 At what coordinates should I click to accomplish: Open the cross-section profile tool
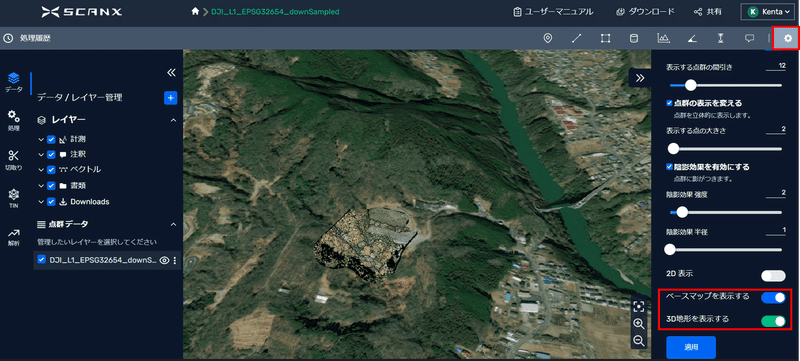(x=663, y=38)
